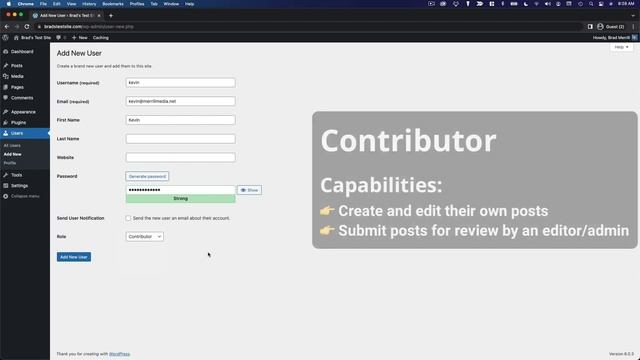
Task: Go back in the browser
Action: coord(7,27)
